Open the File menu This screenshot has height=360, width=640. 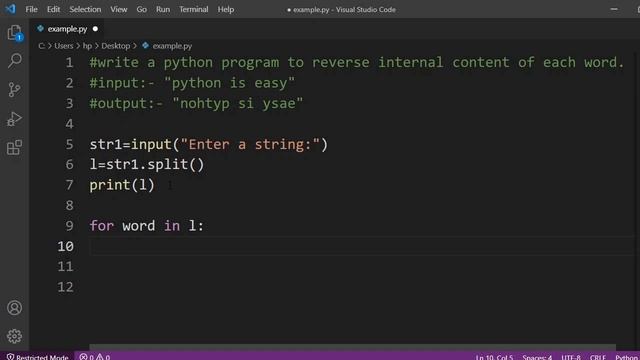click(x=31, y=9)
